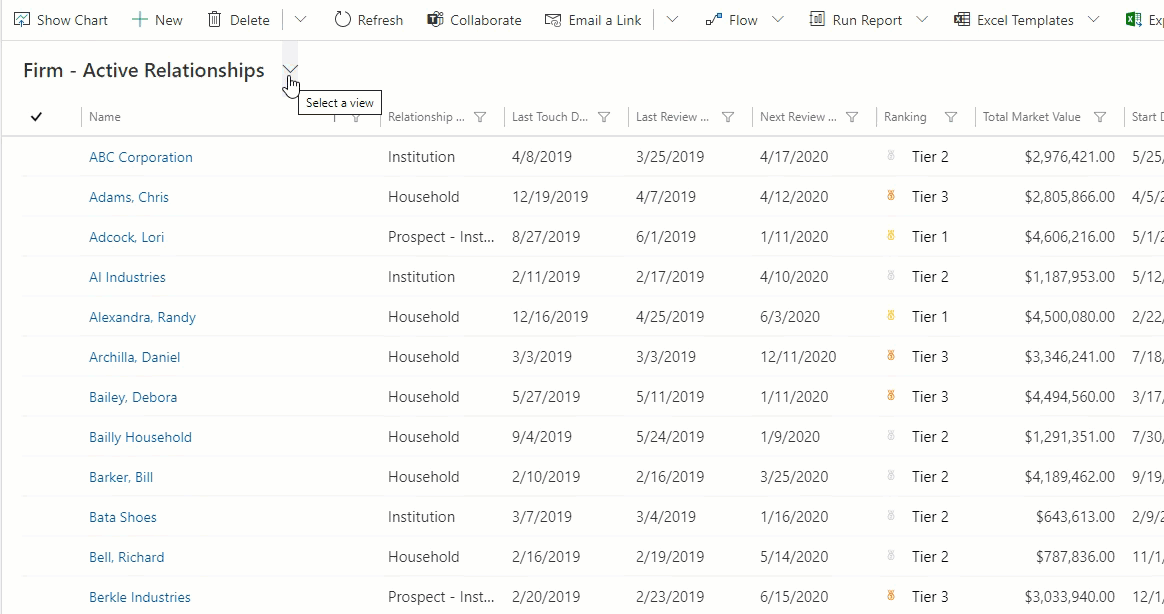
Task: Select the Bata Shoes row's market value cell
Action: click(1075, 517)
